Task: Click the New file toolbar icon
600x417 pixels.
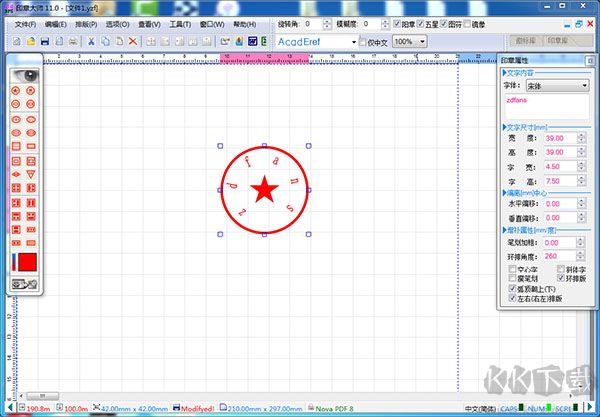Action: point(18,41)
